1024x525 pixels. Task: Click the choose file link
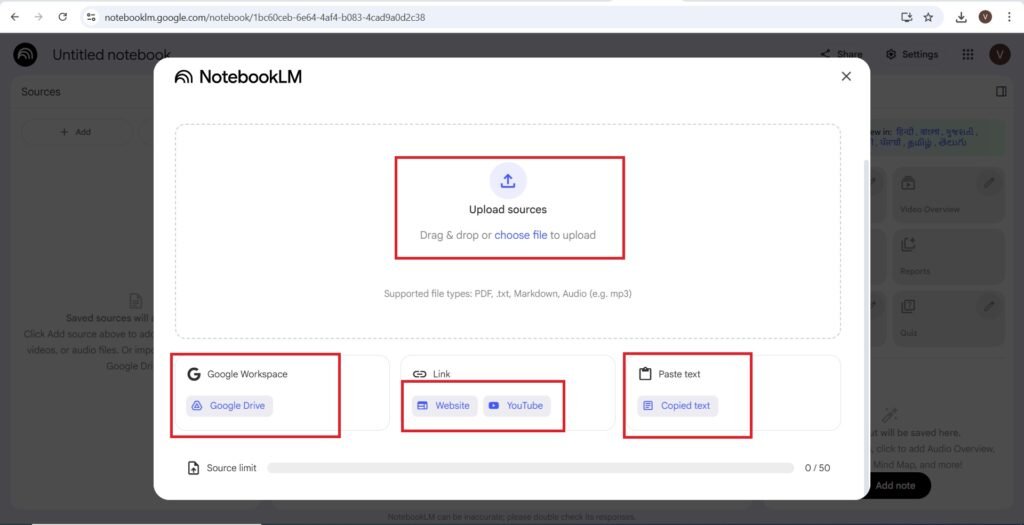[520, 235]
